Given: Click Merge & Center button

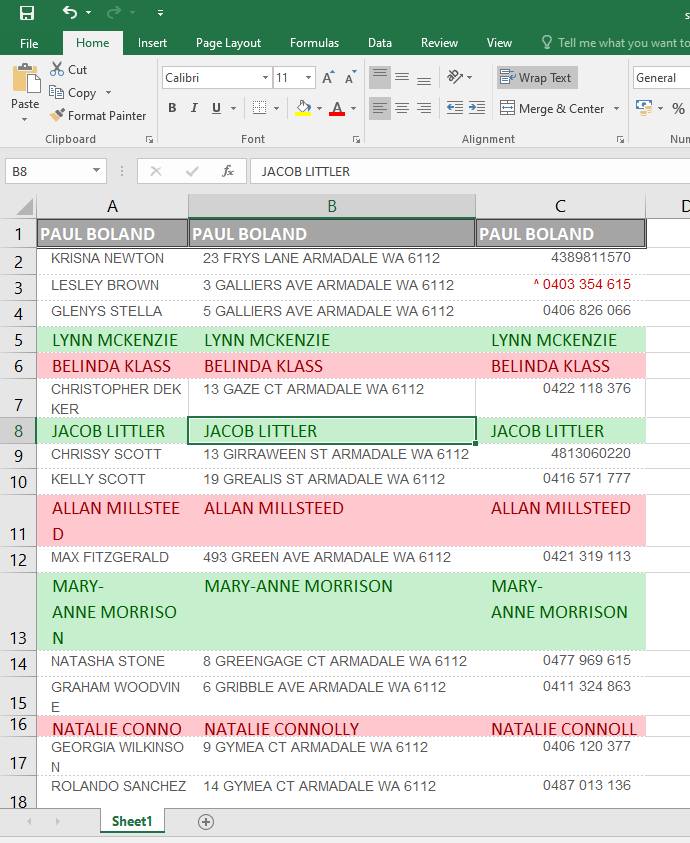Looking at the screenshot, I should coord(552,109).
